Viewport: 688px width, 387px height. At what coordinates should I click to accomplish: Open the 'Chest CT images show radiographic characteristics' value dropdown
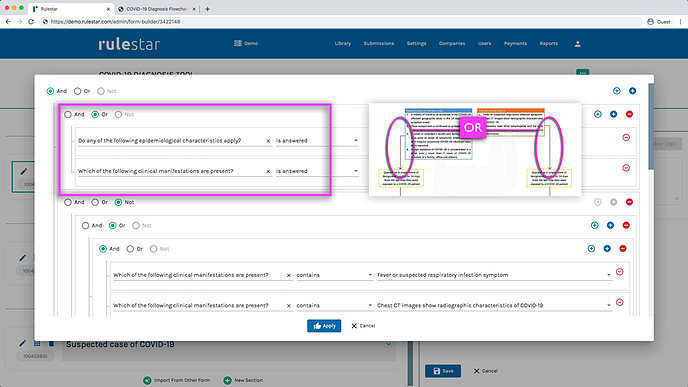494,305
